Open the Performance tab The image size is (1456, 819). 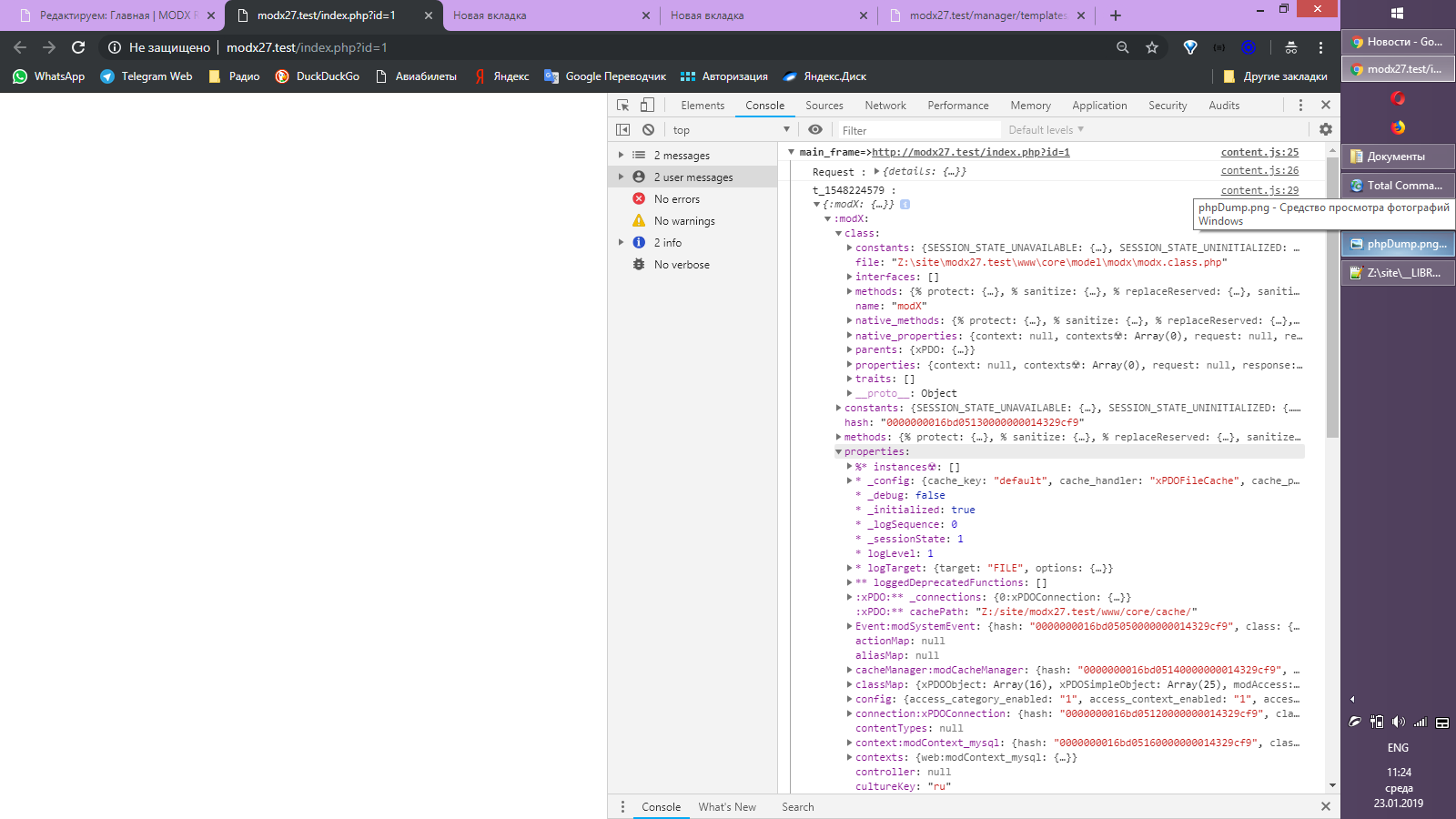(958, 106)
